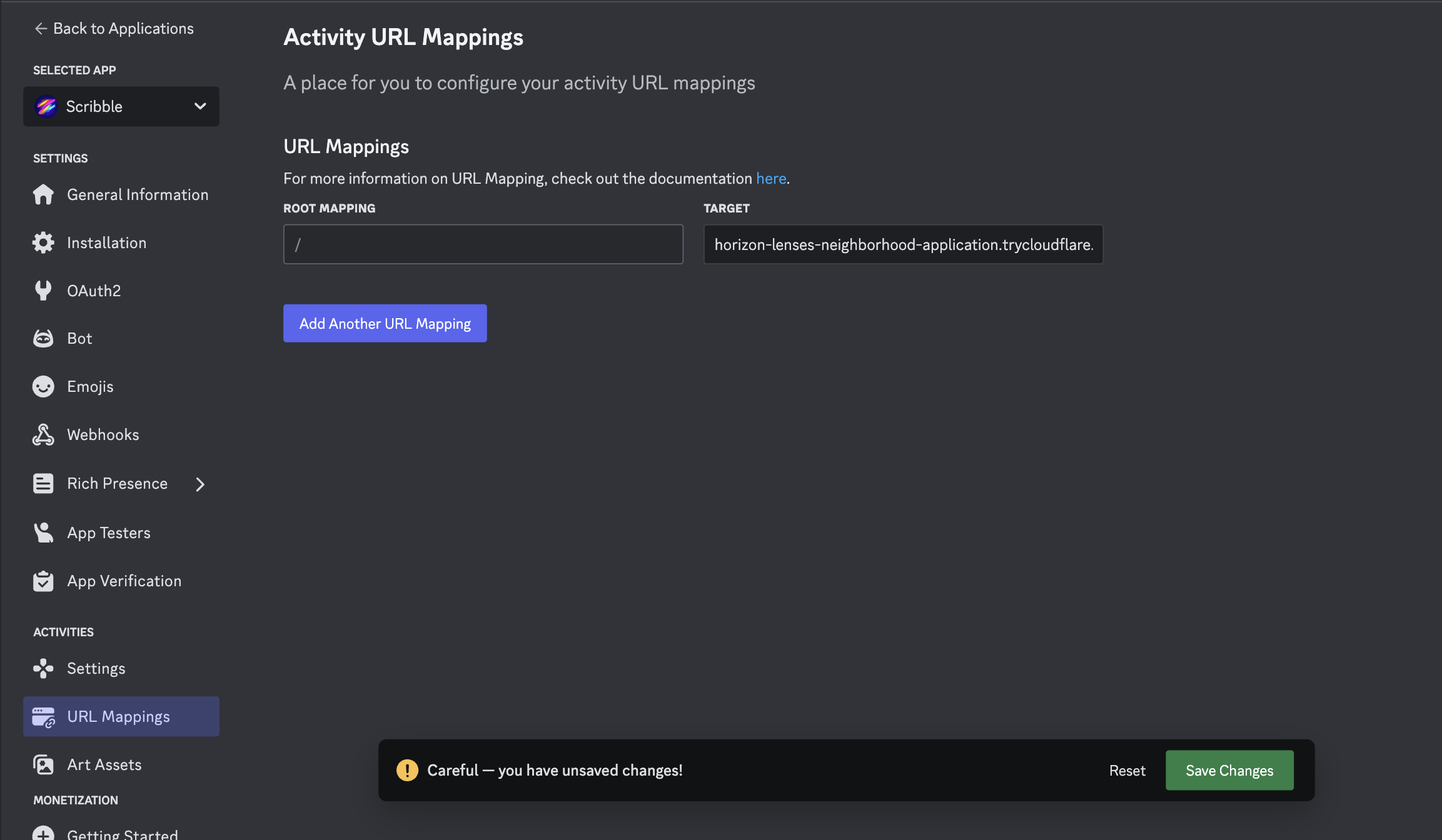This screenshot has height=840, width=1442.
Task: Click Reset to discard unsaved changes
Action: (1127, 770)
